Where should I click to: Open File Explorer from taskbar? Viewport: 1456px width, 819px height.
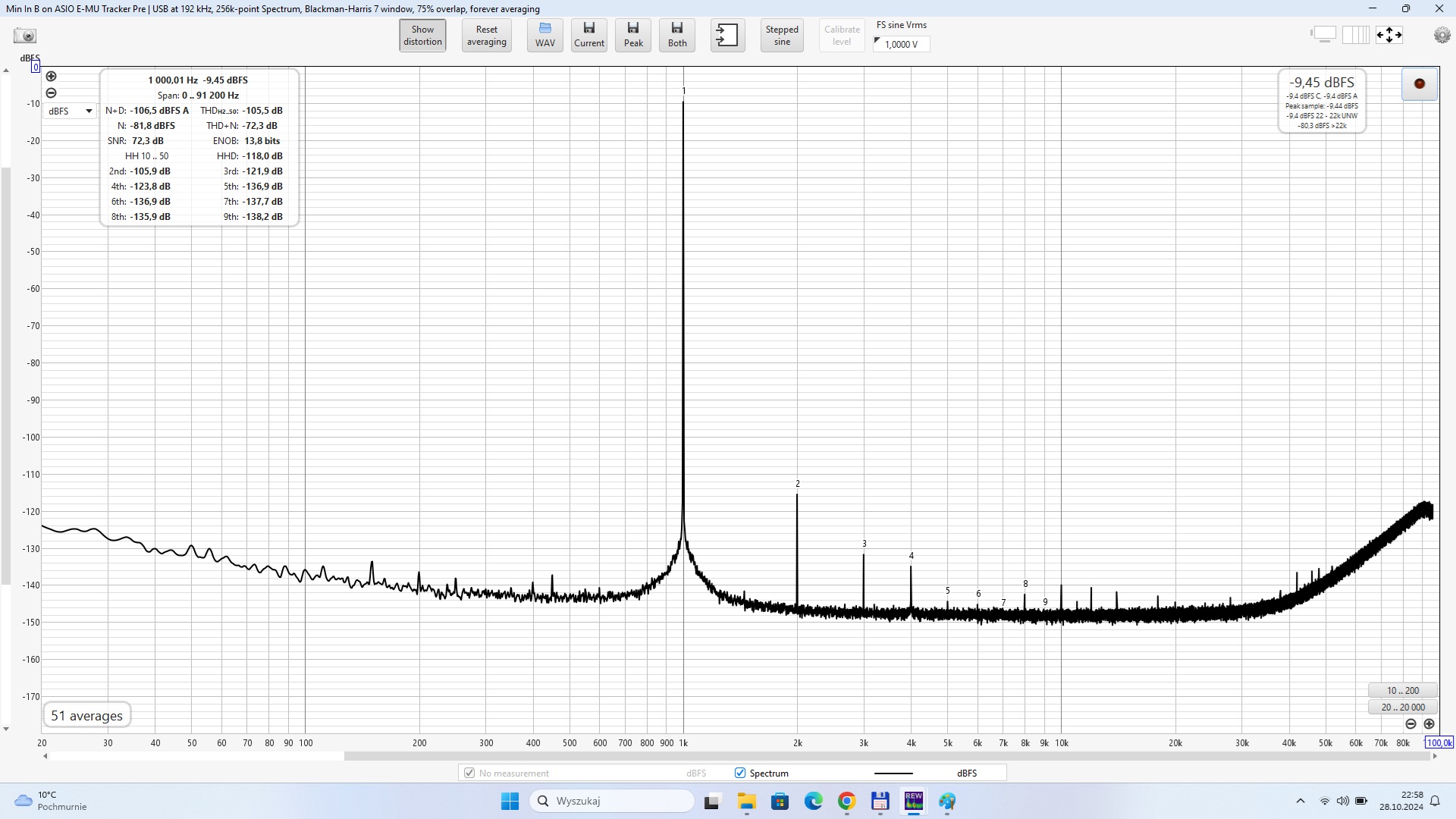(x=746, y=801)
